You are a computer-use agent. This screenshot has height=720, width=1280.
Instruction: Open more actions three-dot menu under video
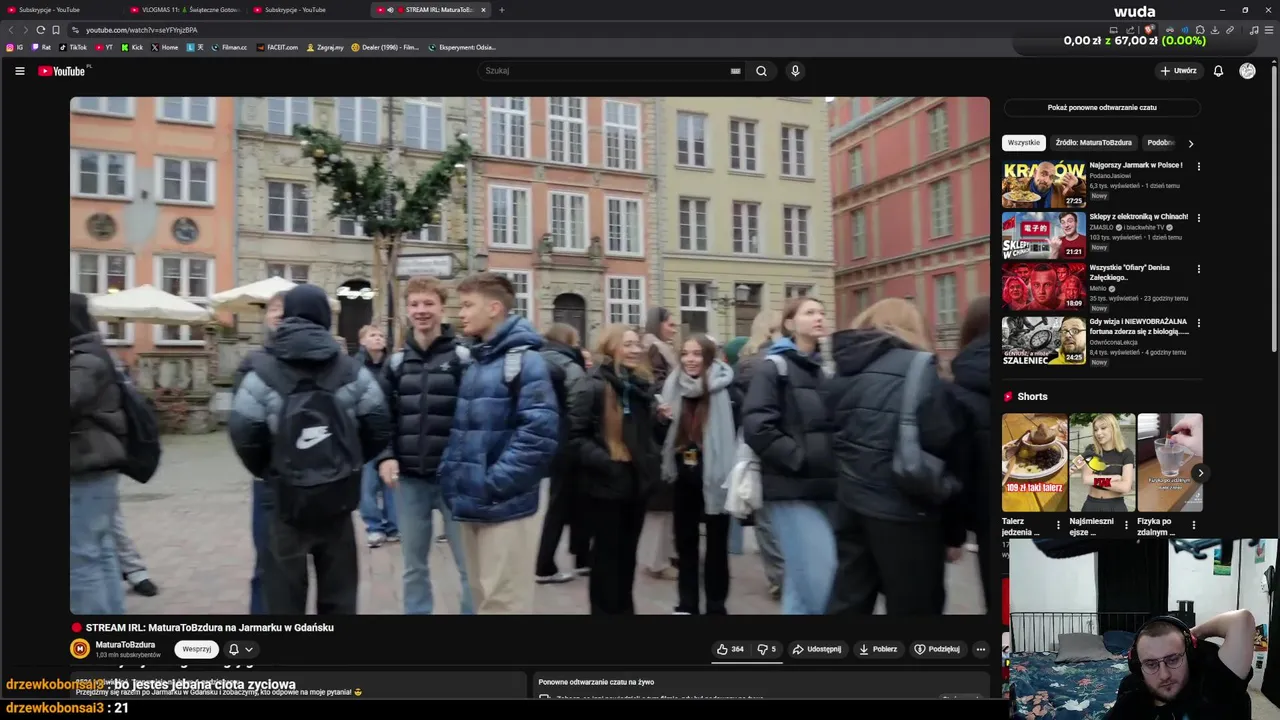point(980,649)
